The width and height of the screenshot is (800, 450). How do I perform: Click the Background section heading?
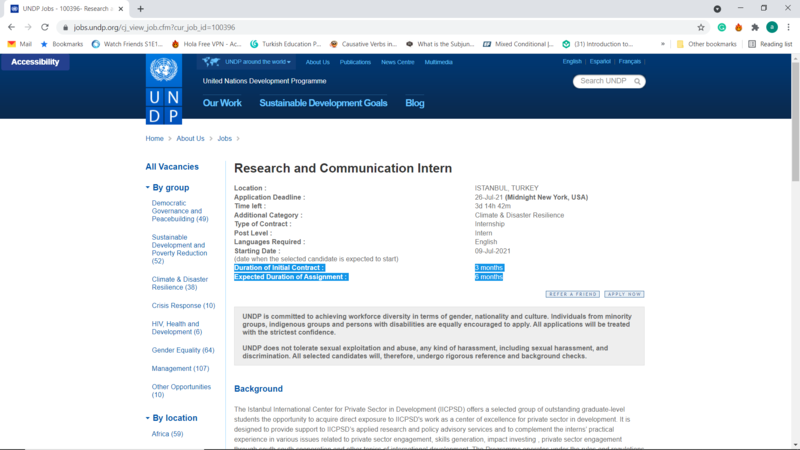point(258,389)
